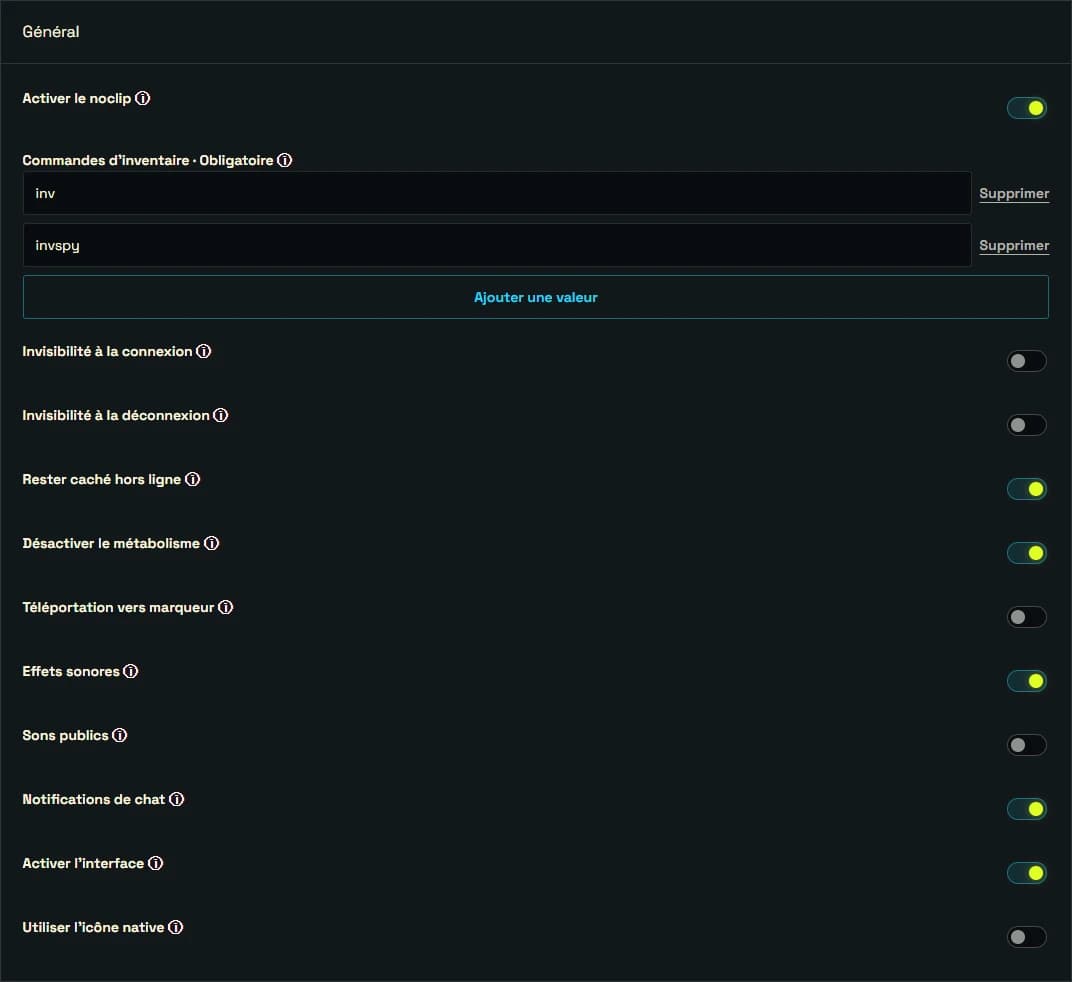
Task: Remove the inv command with Supprimer
Action: pos(1014,194)
